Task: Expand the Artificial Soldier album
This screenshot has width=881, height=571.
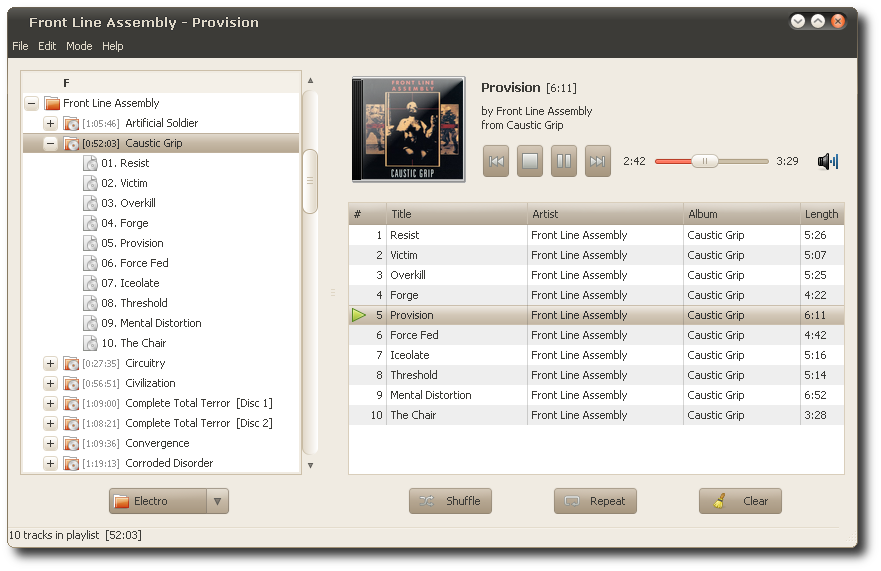Action: coord(51,123)
